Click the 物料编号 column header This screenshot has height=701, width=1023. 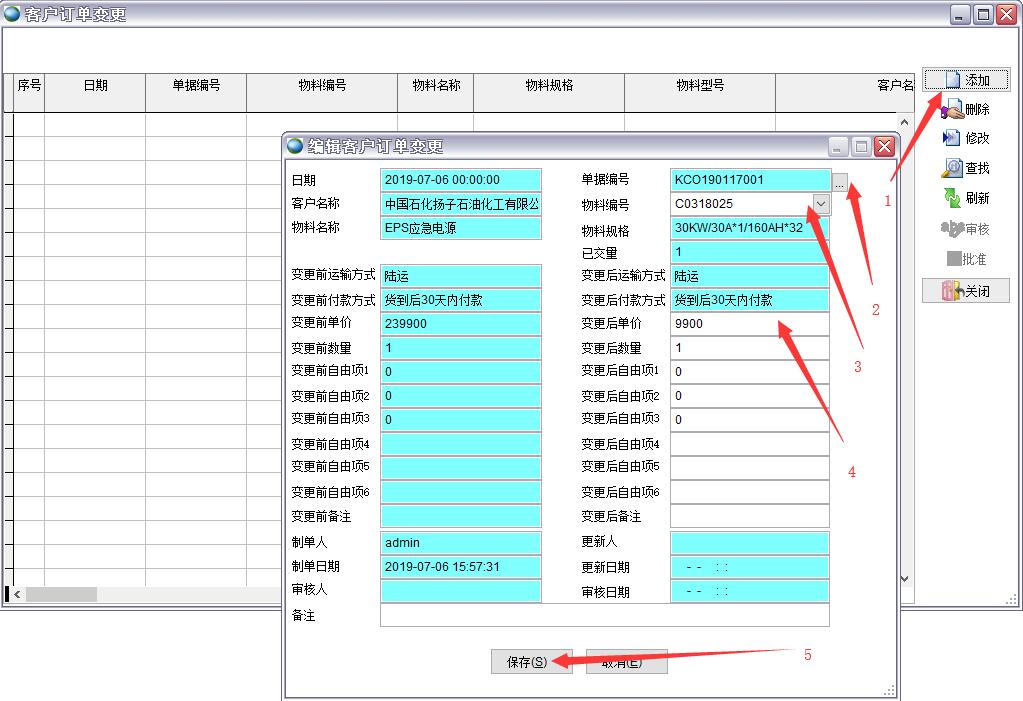tap(322, 86)
